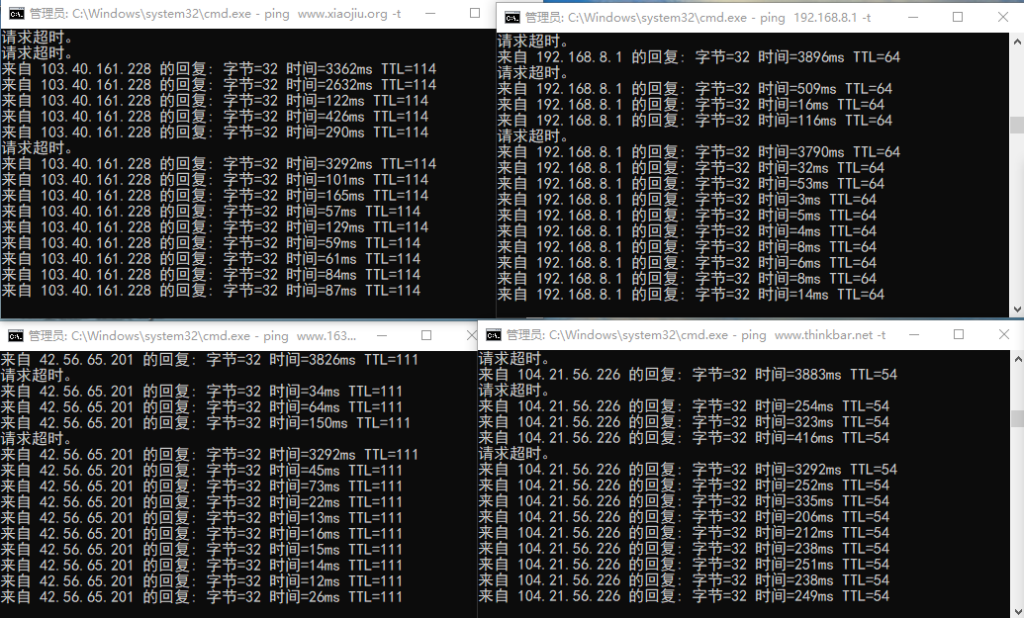Click the 42.56.65.201 reply line with 时间=73ms
The height and width of the screenshot is (618, 1024).
(x=201, y=487)
